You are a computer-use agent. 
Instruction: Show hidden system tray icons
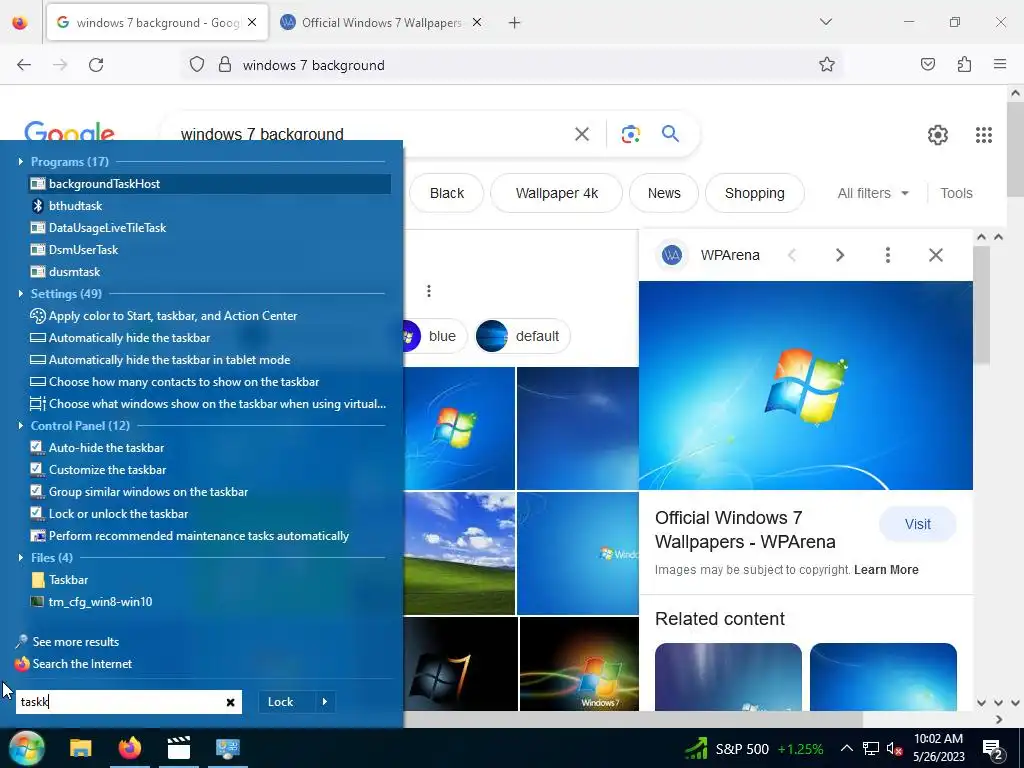click(x=846, y=748)
